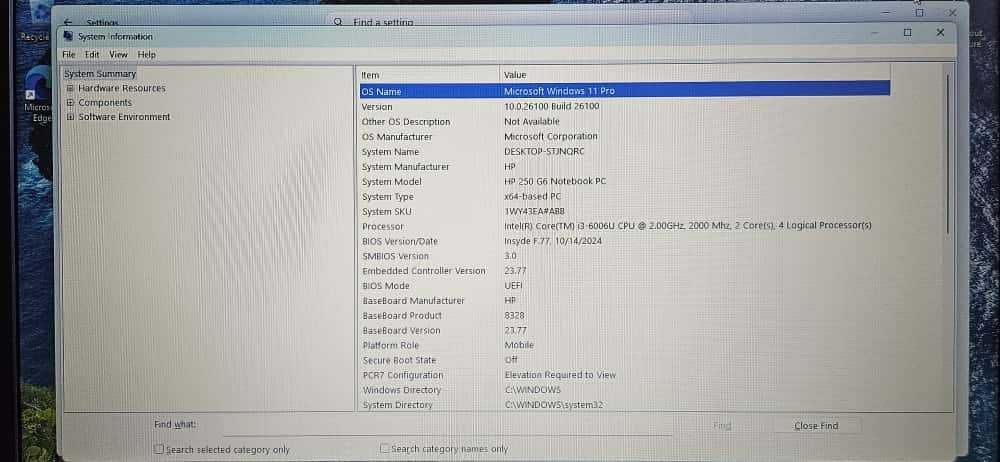The image size is (1000, 462).
Task: Select the Secure Boot State row
Action: [625, 361]
